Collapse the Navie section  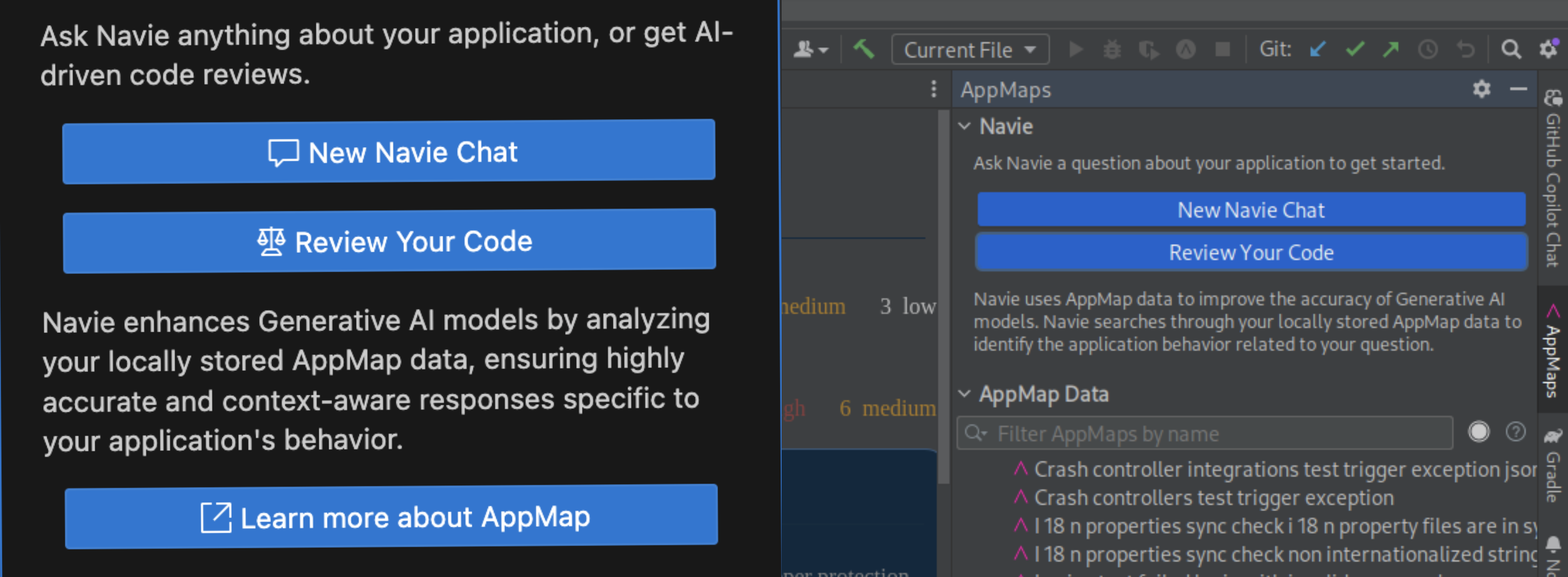[x=965, y=126]
